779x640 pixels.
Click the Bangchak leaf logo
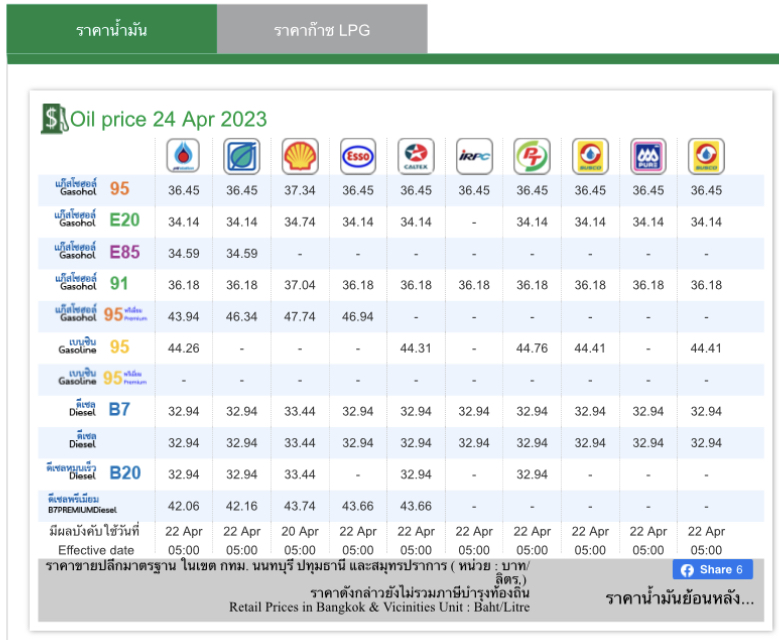point(241,156)
